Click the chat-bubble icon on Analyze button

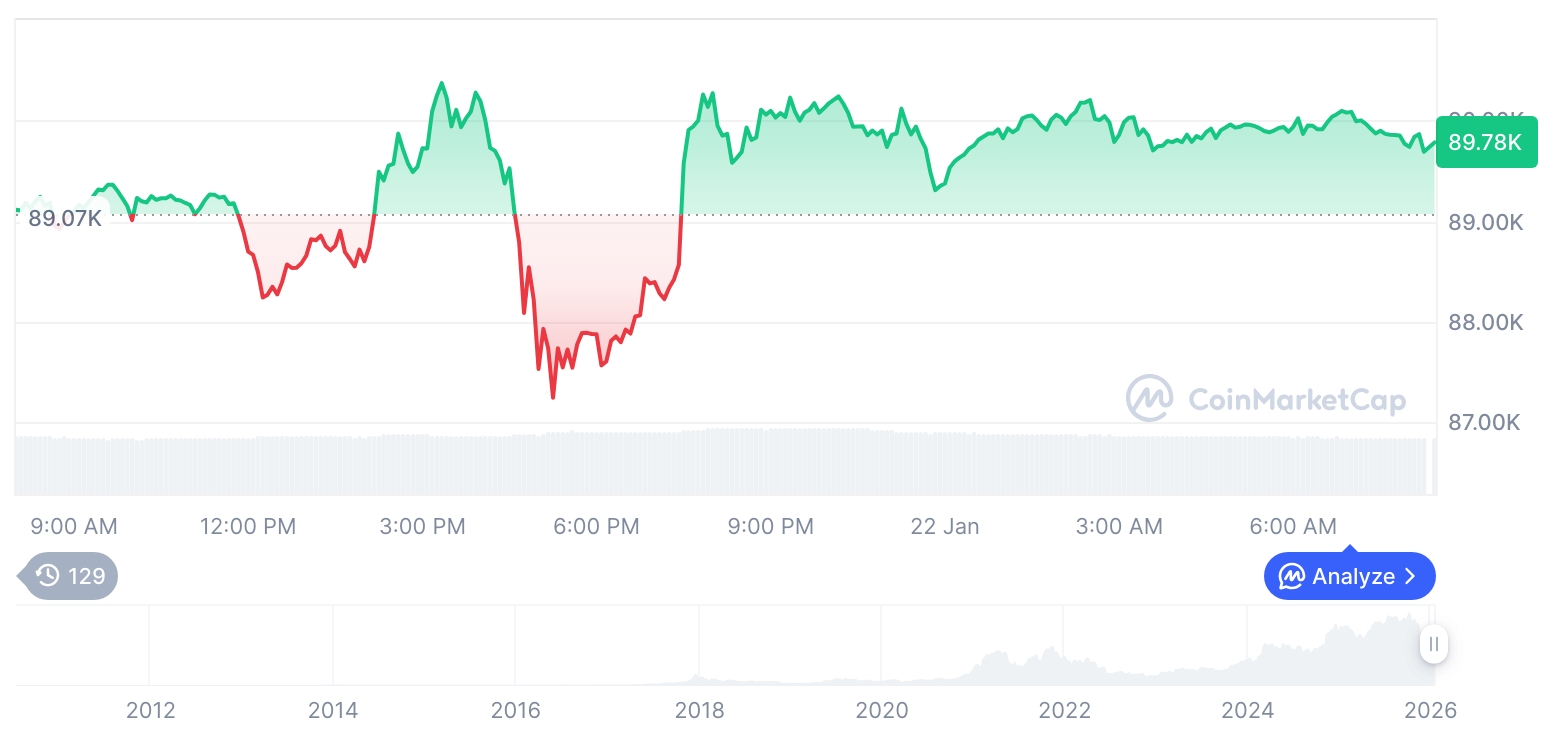pos(1292,577)
